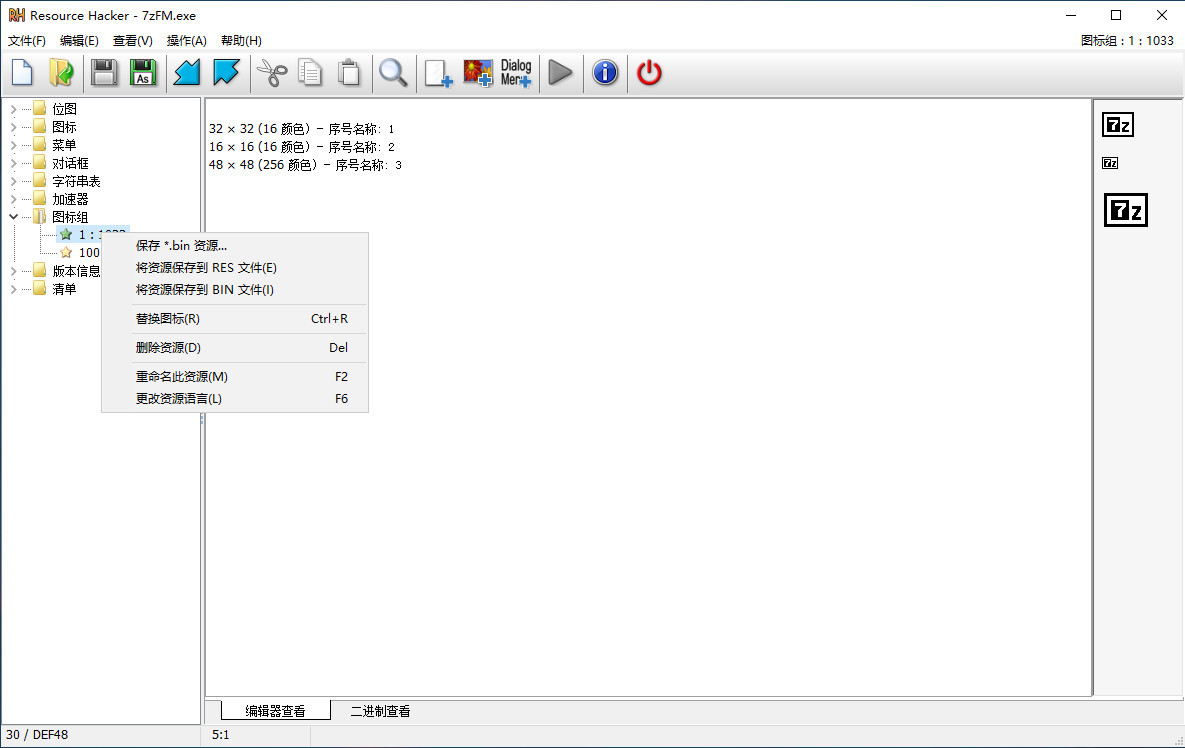Click the yellow star icon of item 100

coord(66,252)
